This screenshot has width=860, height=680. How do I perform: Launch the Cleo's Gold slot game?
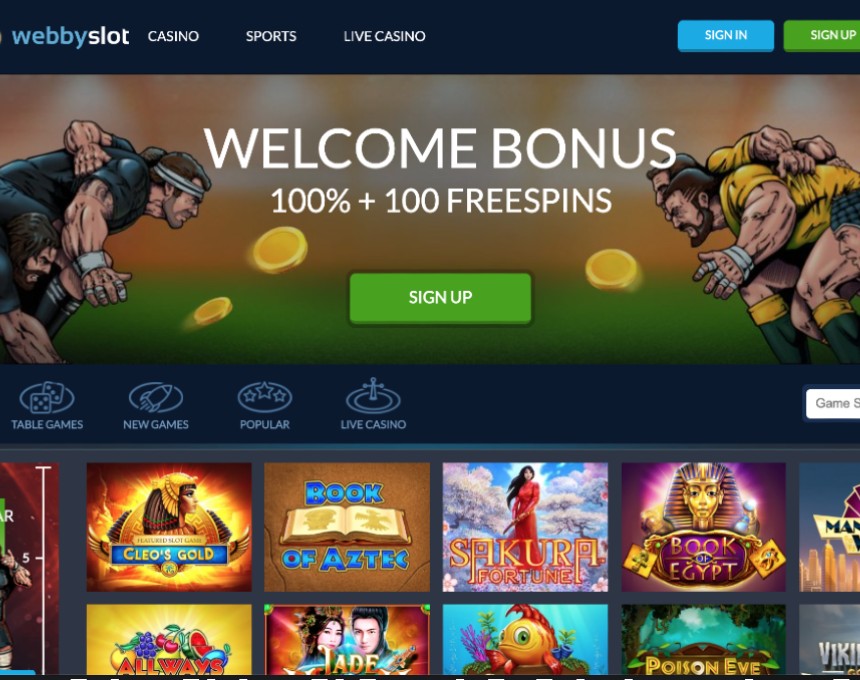pyautogui.click(x=169, y=527)
